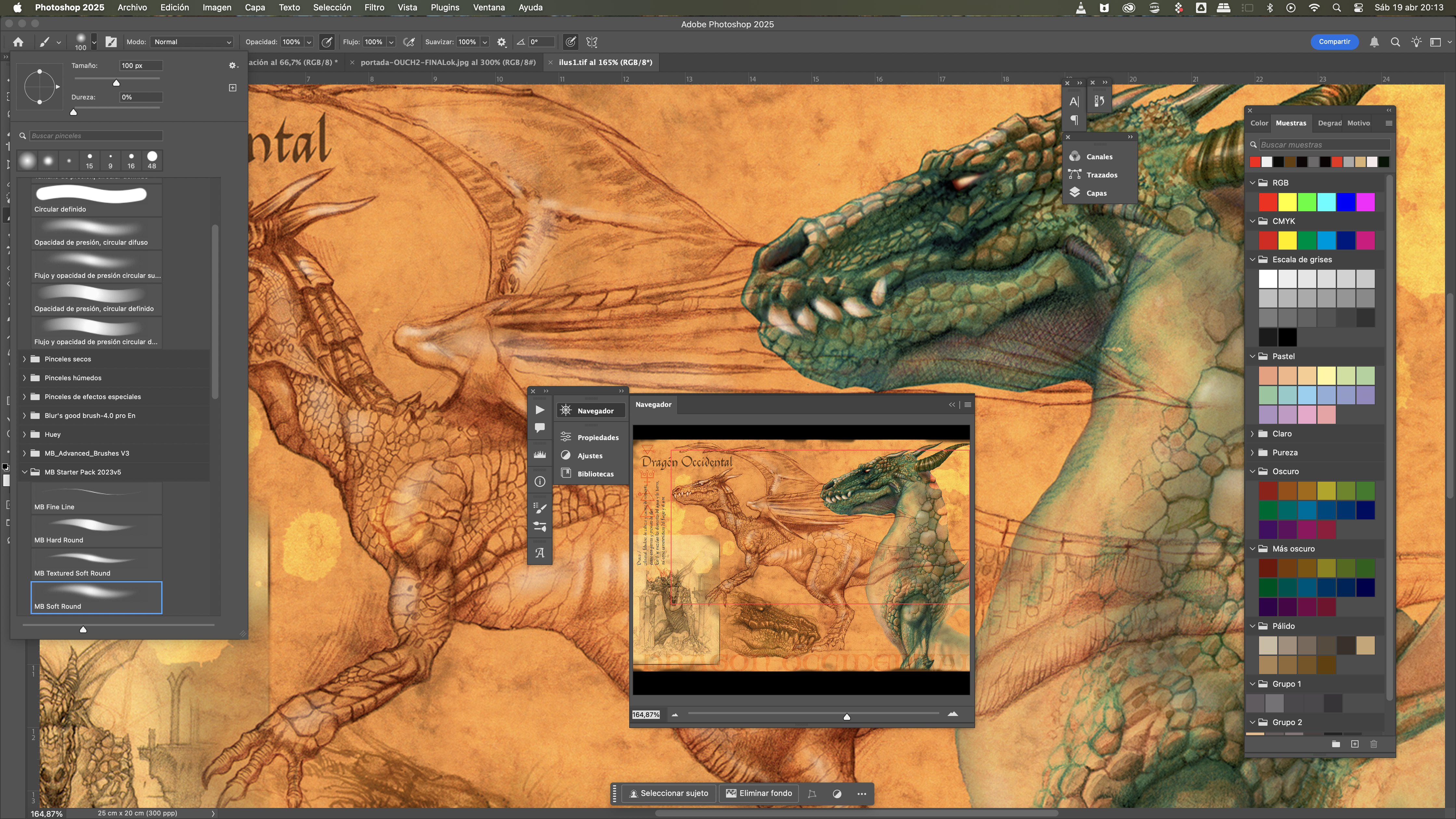Open the Glyphs panel icon
1456x819 pixels.
(540, 553)
